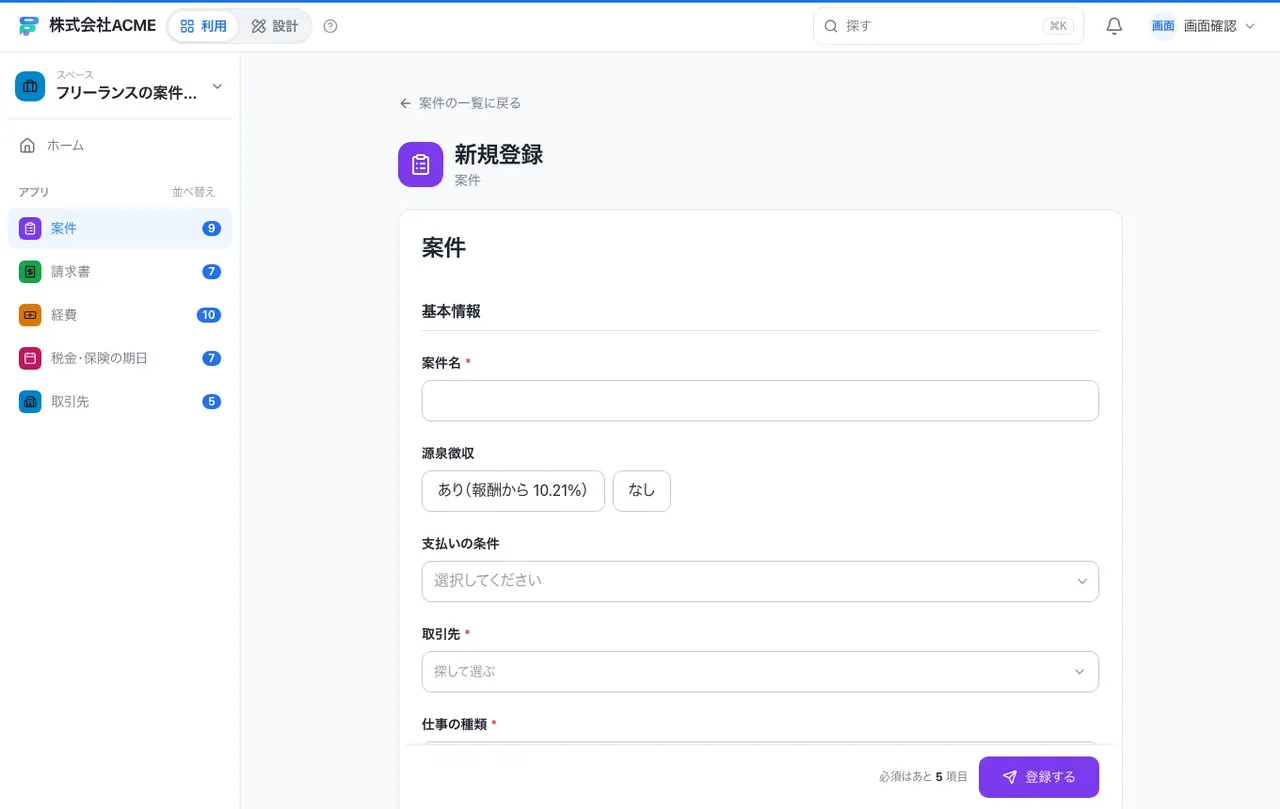Click 必須はあと 5 項目 text
Viewport: 1280px width, 809px height.
[x=923, y=777]
